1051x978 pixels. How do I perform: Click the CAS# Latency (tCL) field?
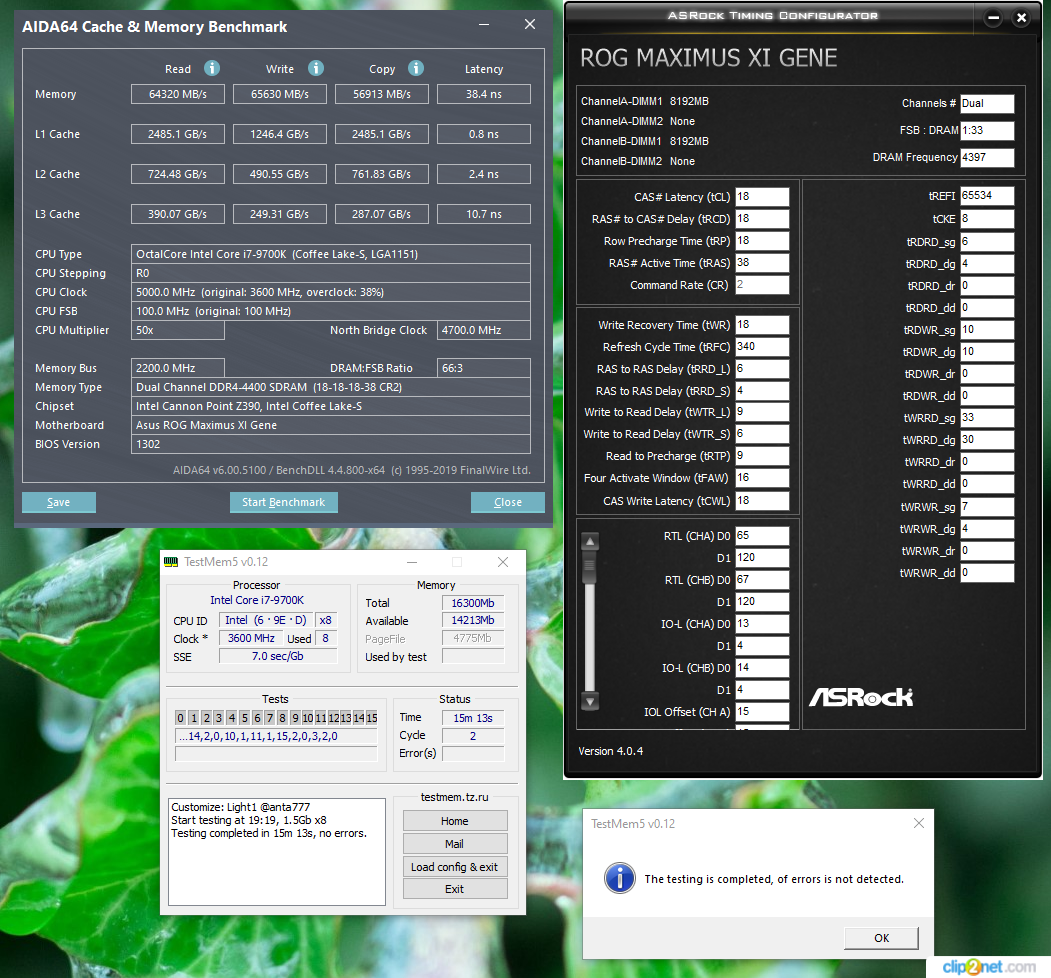[762, 196]
